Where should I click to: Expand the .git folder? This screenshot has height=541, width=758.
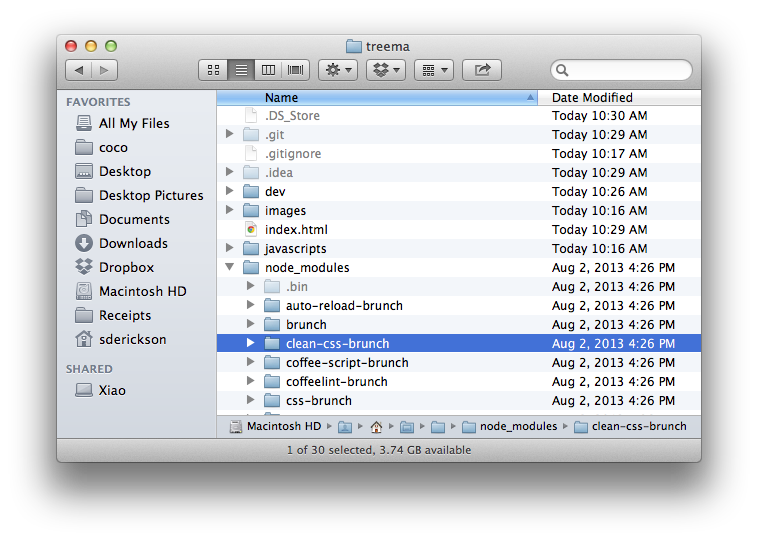[230, 134]
